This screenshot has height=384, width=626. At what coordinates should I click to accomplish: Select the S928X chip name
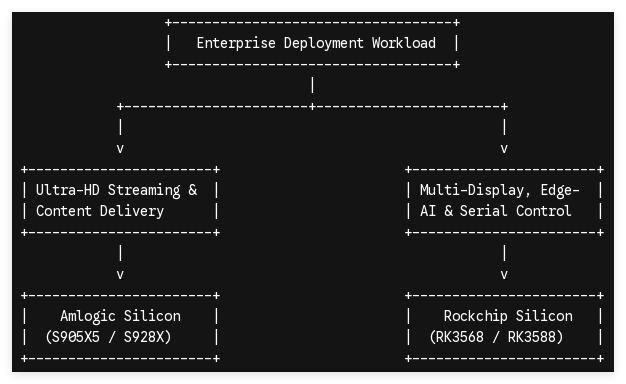[144, 337]
